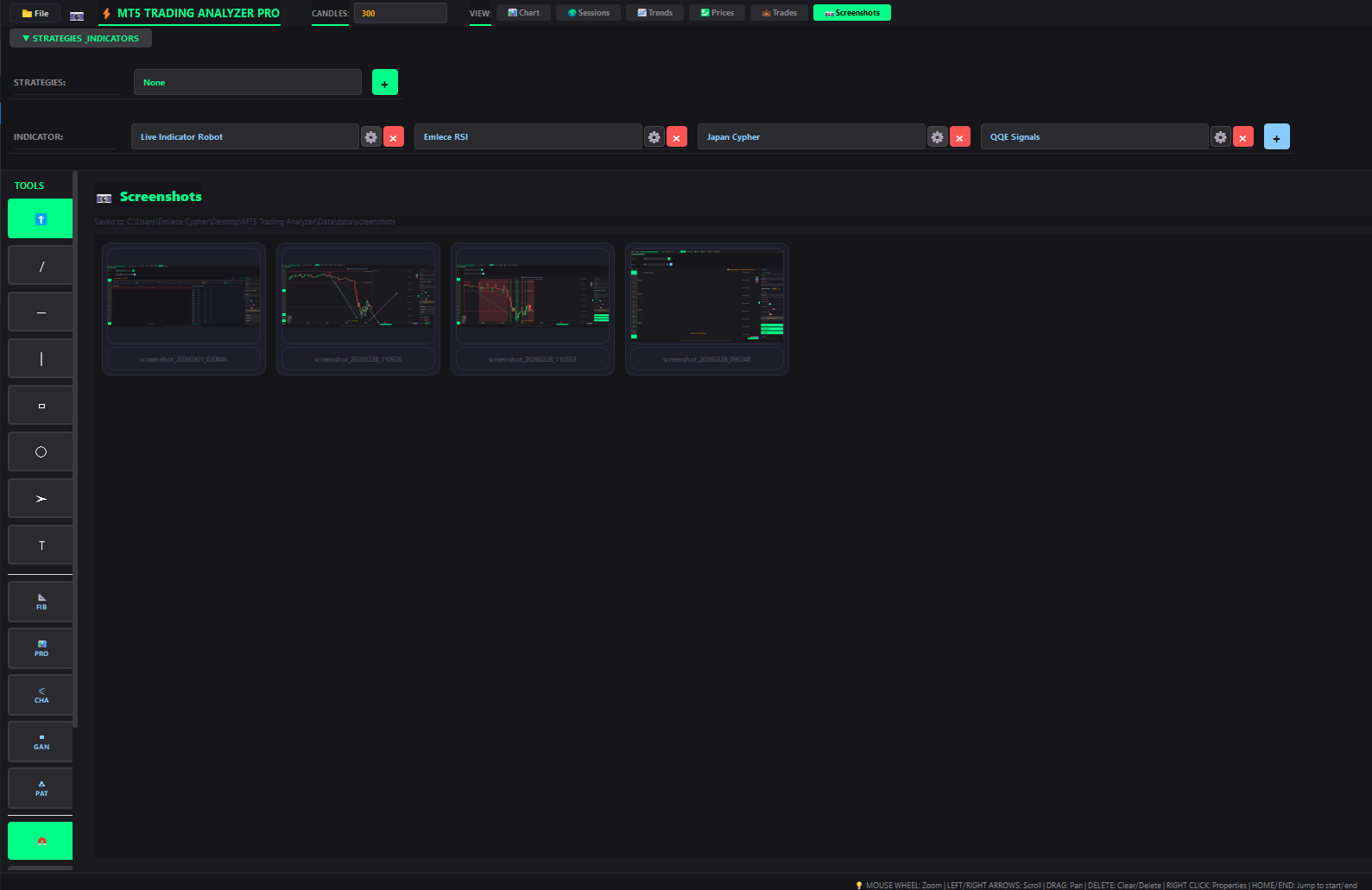
Task: Collapse the STRATEGIES_INDICATORS panel
Action: click(x=80, y=38)
